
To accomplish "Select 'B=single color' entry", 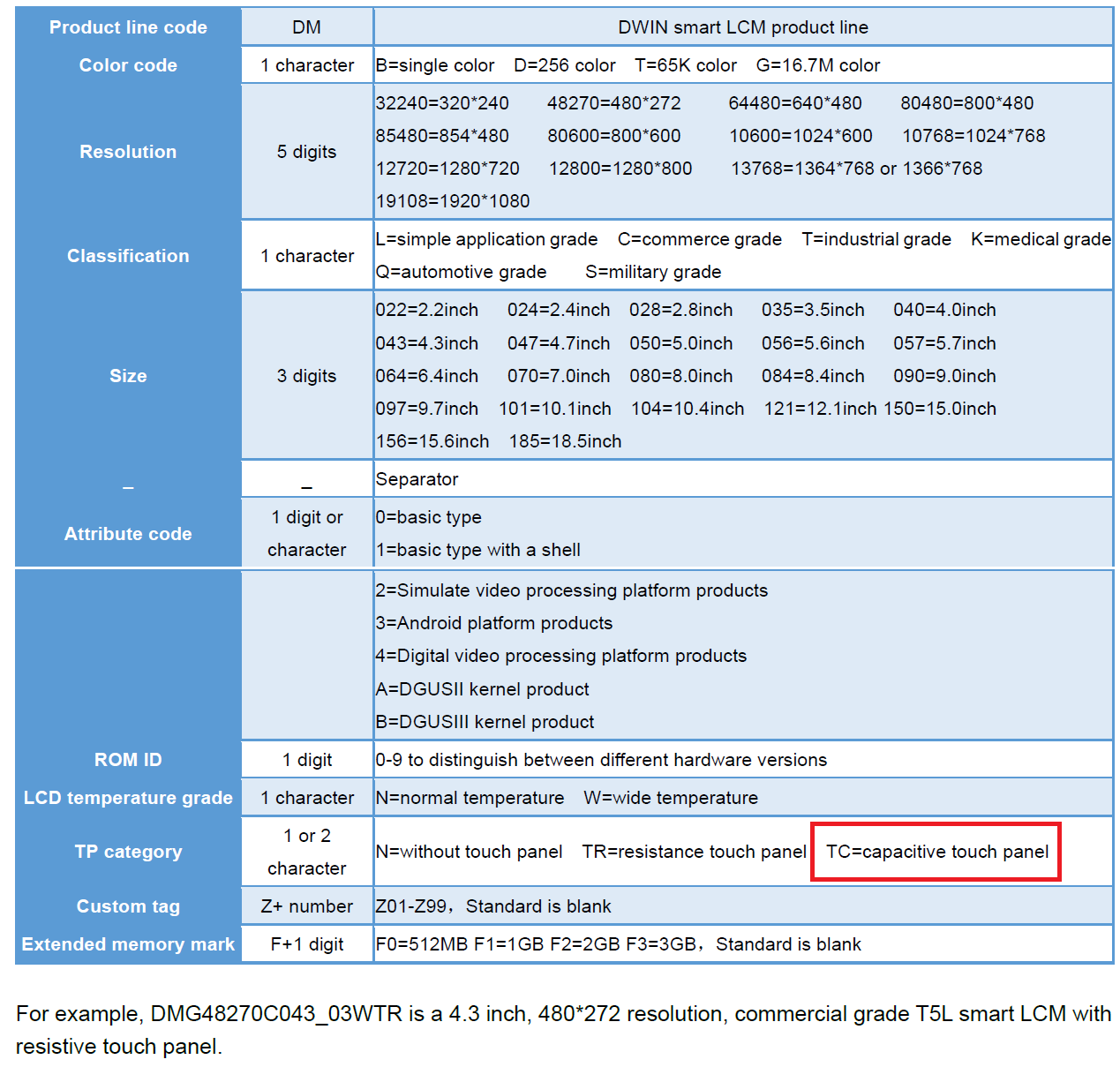I will (435, 65).
